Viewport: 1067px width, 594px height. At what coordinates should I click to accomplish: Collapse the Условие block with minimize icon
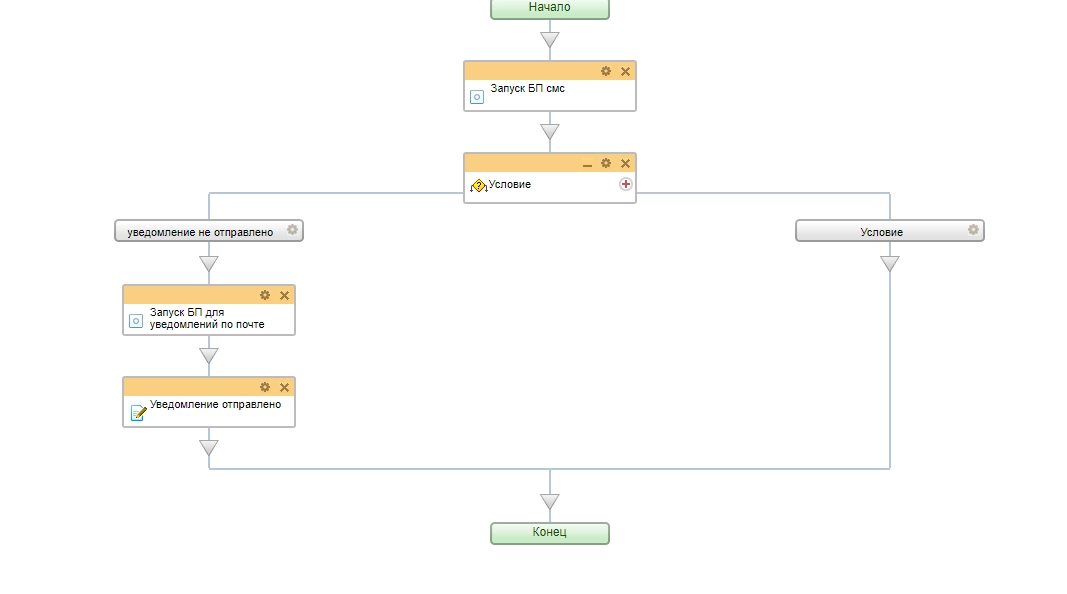click(587, 164)
